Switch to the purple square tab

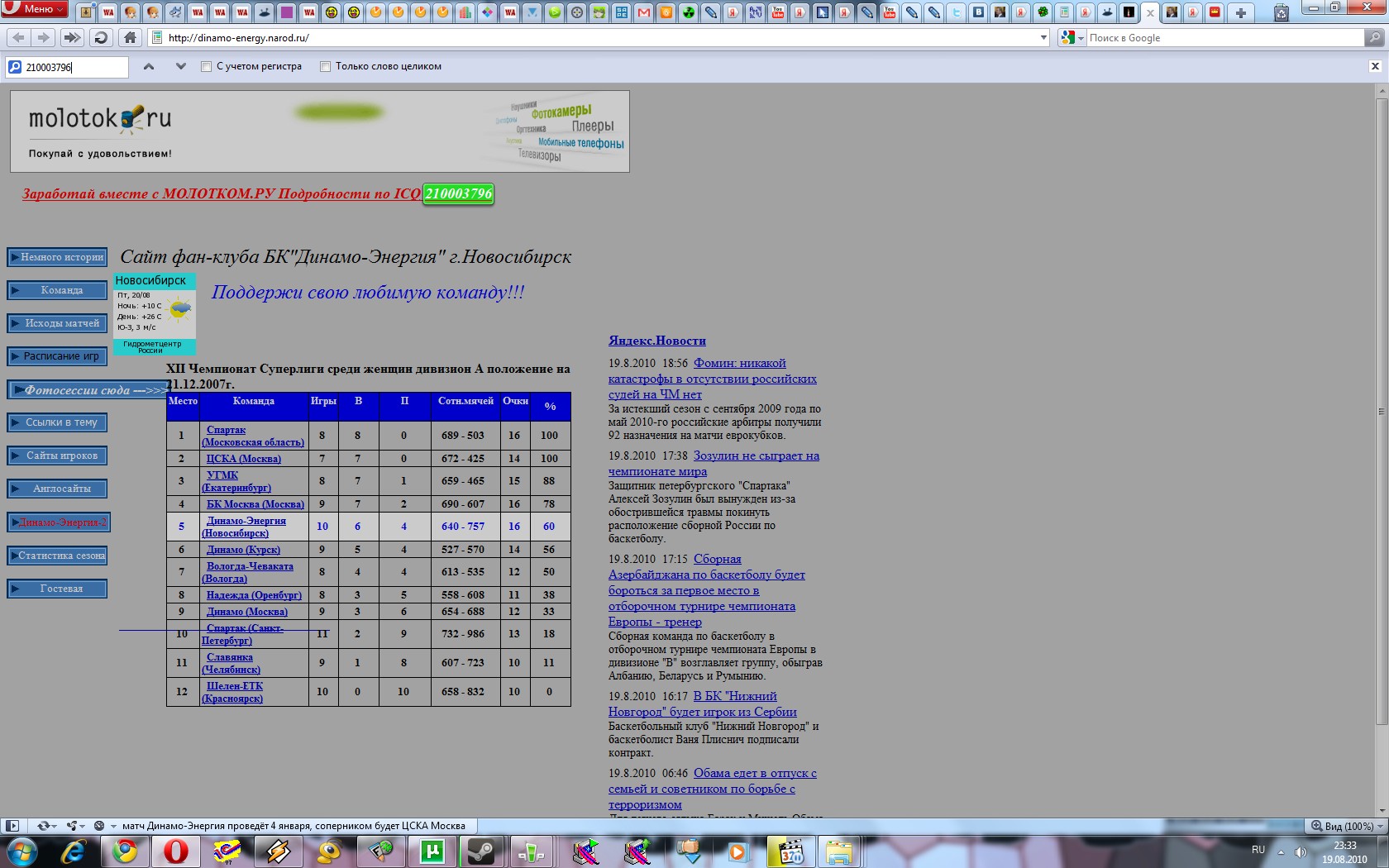click(286, 12)
